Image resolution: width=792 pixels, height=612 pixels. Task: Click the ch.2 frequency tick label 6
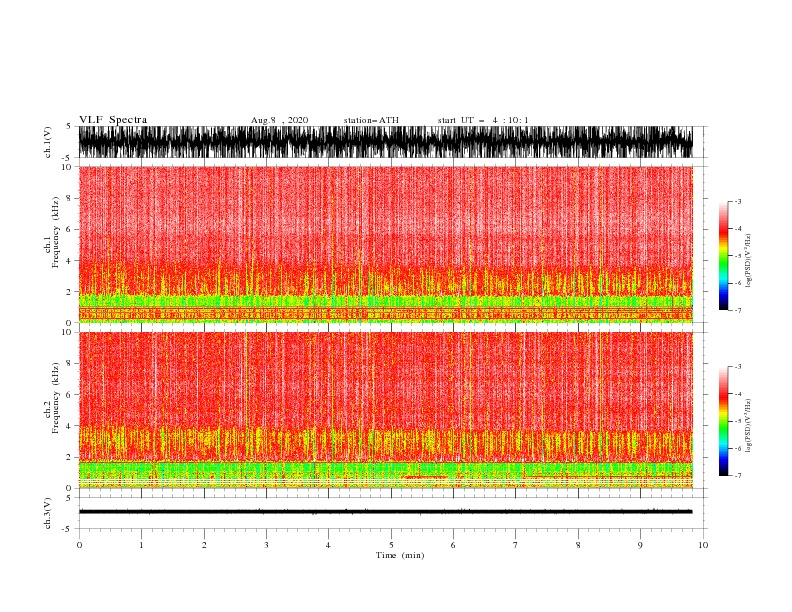coord(69,395)
